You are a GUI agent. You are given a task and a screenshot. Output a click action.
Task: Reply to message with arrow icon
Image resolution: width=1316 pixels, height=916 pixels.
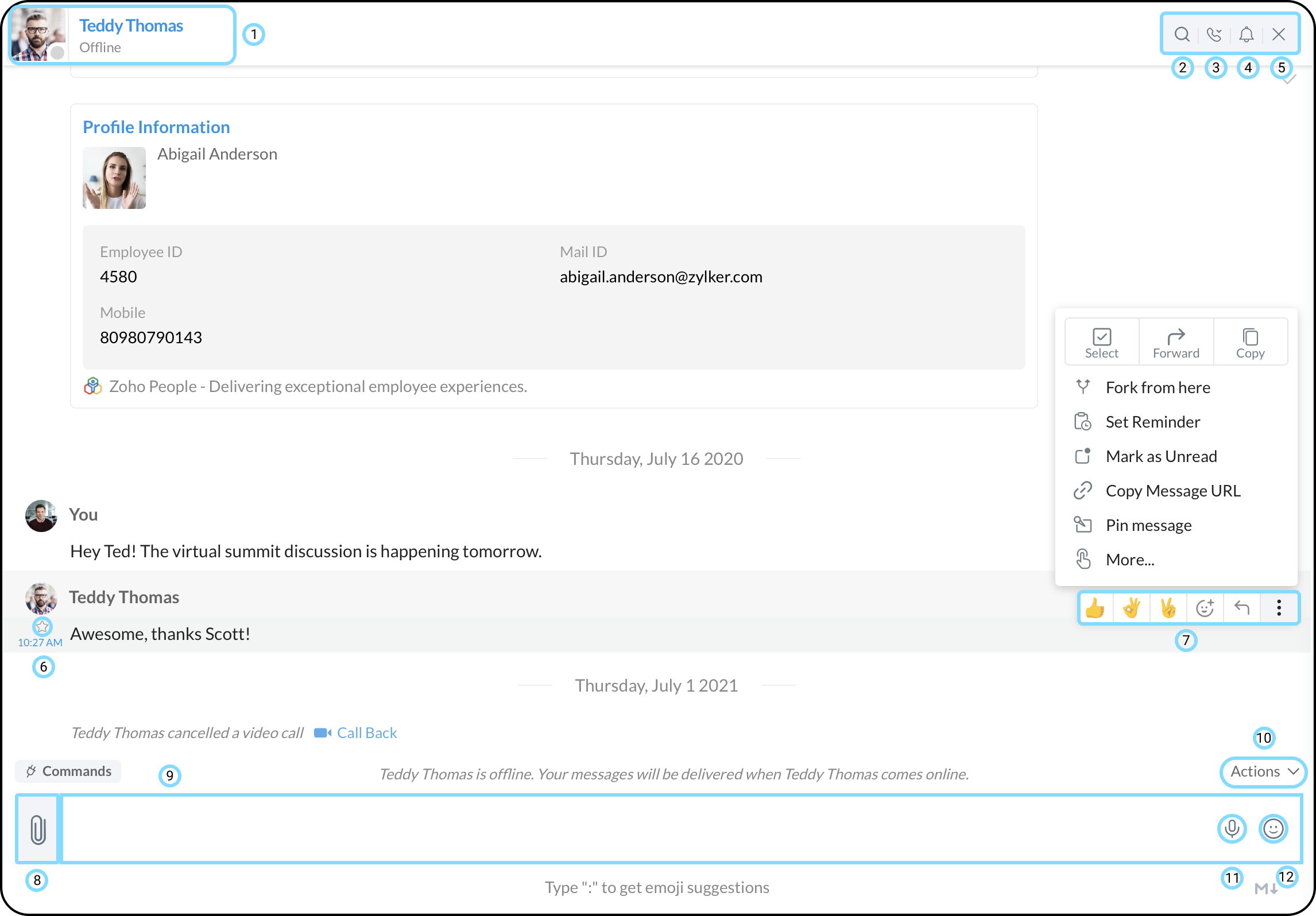(x=1242, y=608)
